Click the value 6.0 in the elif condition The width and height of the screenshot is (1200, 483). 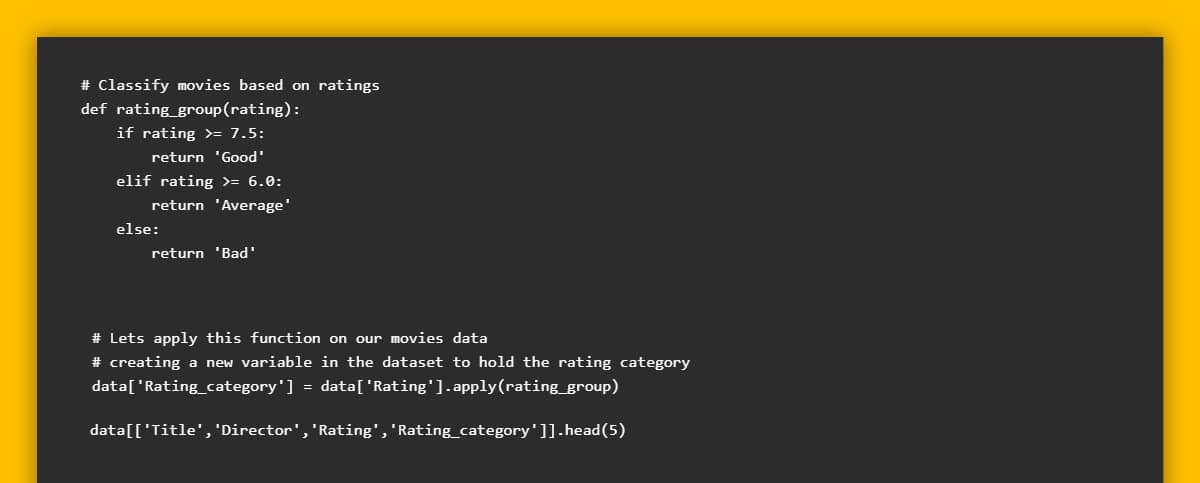[x=261, y=181]
